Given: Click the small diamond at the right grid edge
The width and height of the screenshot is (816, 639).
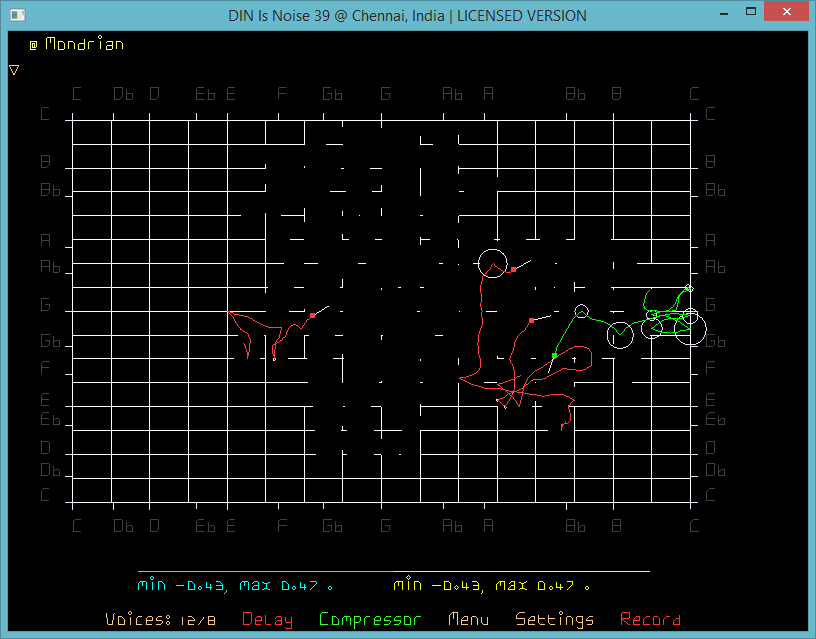Looking at the screenshot, I should pos(689,288).
